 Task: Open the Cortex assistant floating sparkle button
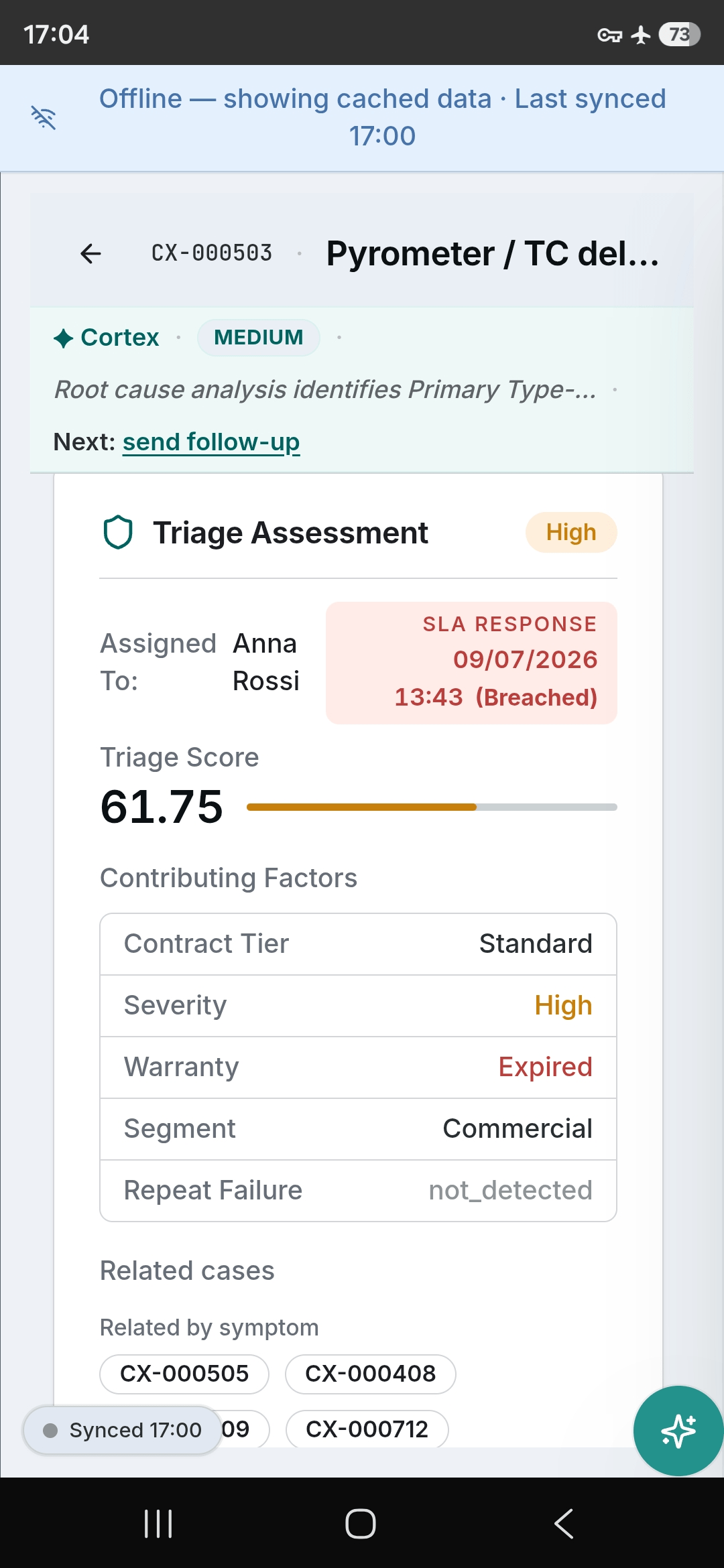[678, 1431]
